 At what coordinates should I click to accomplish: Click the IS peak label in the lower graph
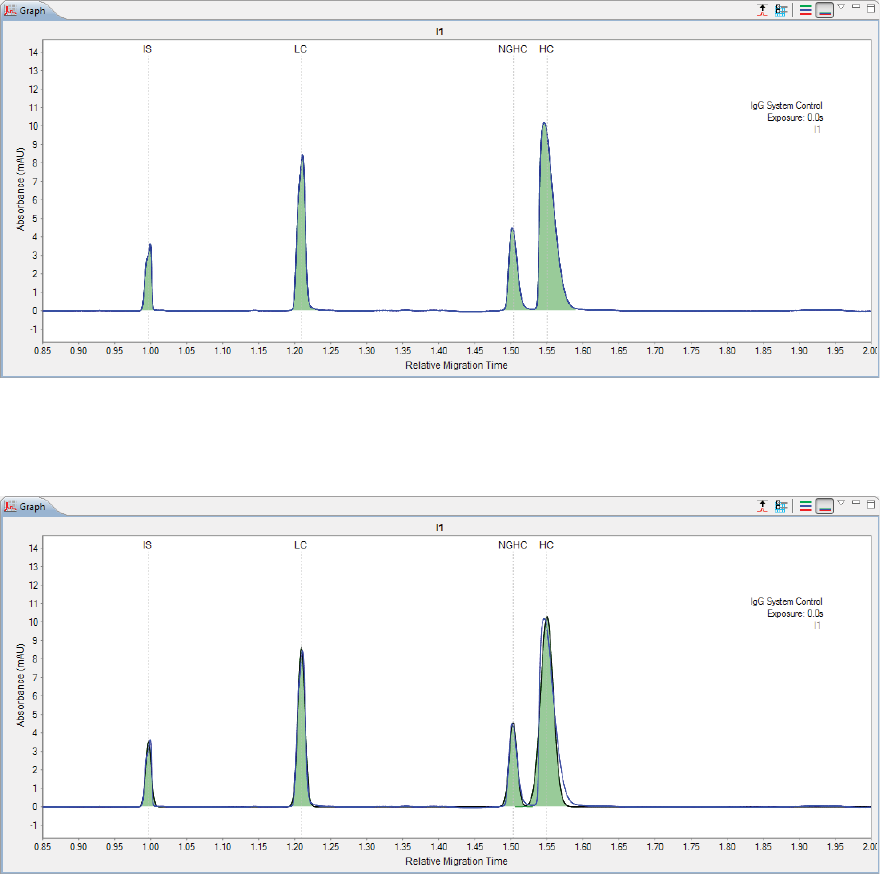click(x=147, y=545)
